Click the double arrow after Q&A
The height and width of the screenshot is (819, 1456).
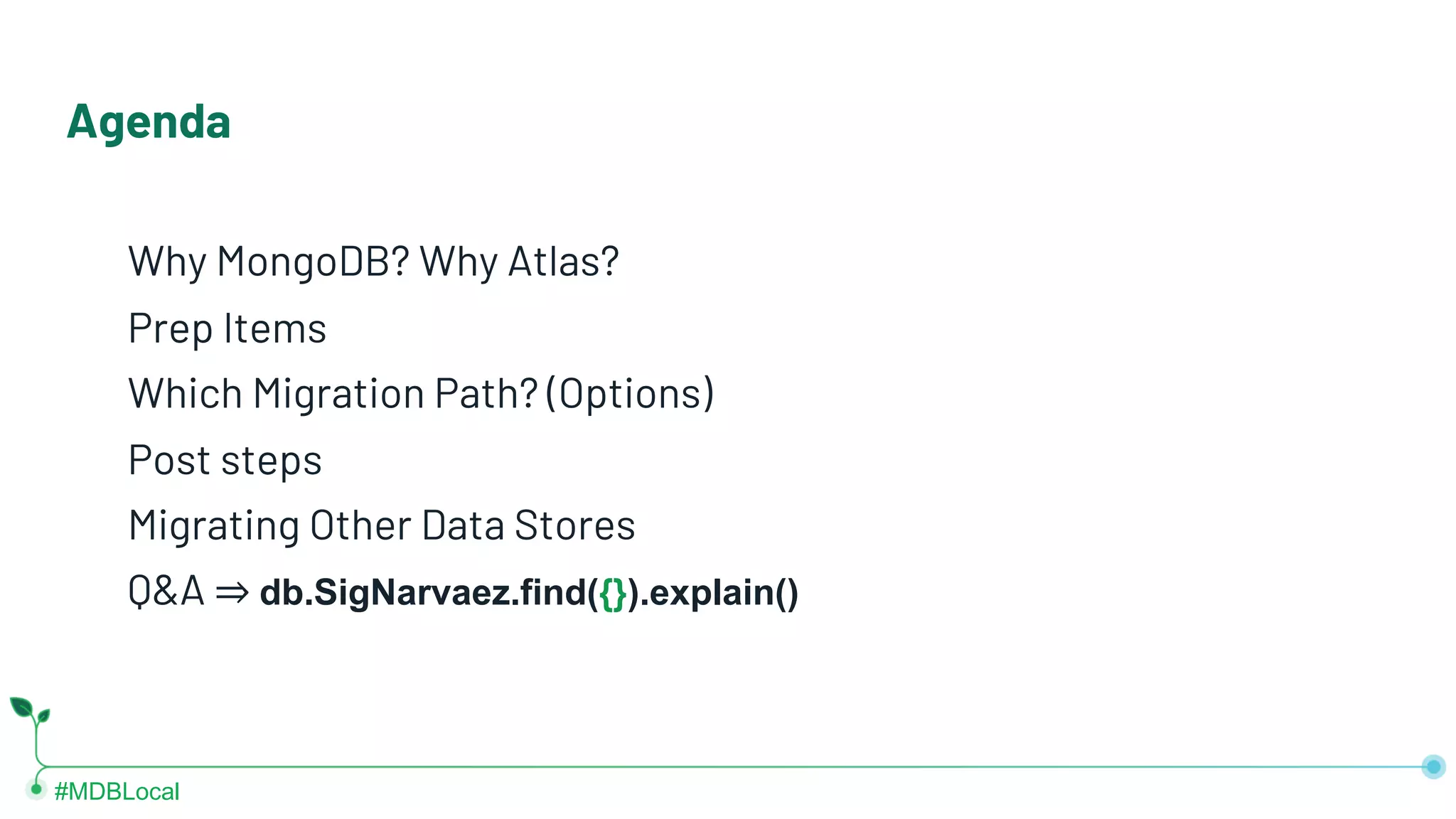point(232,592)
